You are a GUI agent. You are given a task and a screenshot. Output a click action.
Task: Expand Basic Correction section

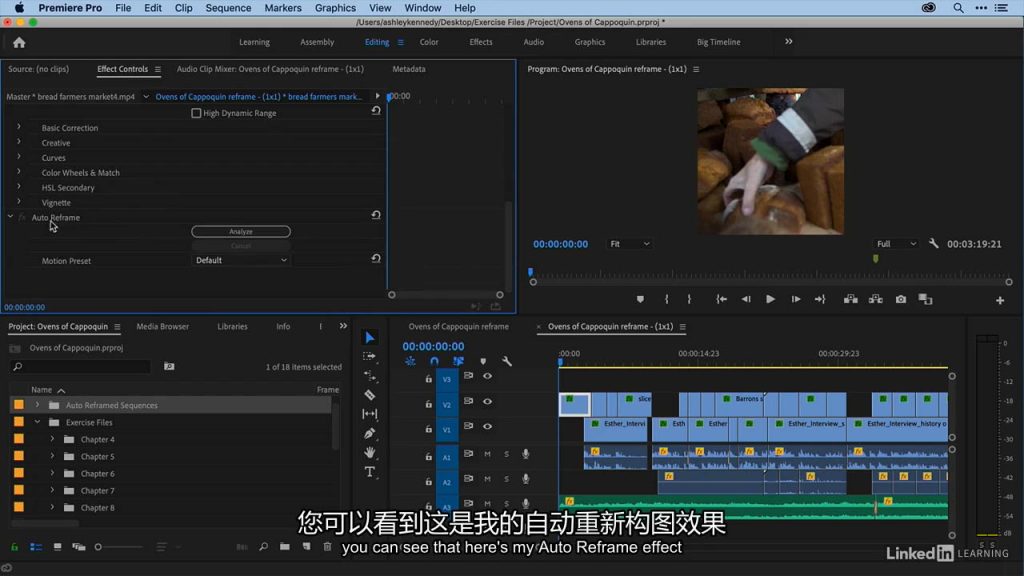coord(19,127)
